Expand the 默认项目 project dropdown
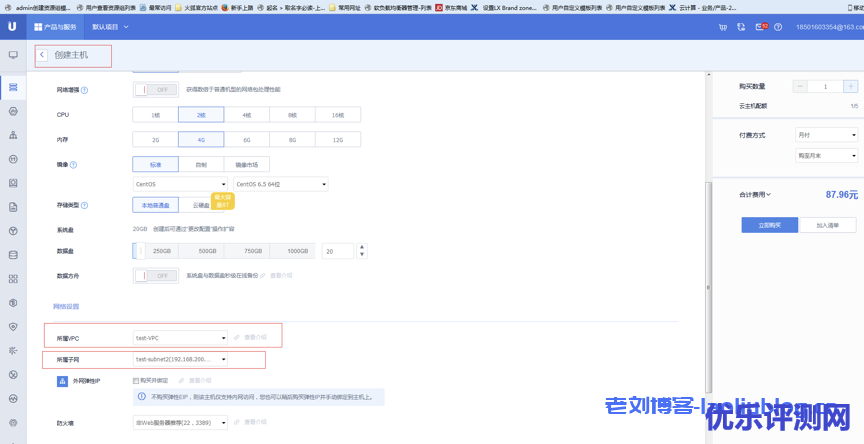Viewport: 864px width, 444px height. pos(110,27)
